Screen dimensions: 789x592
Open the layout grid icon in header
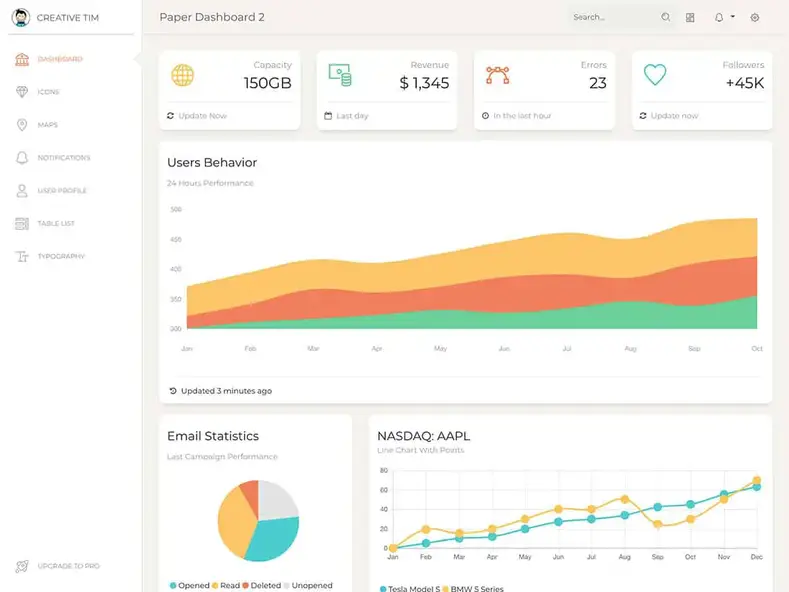(x=690, y=17)
